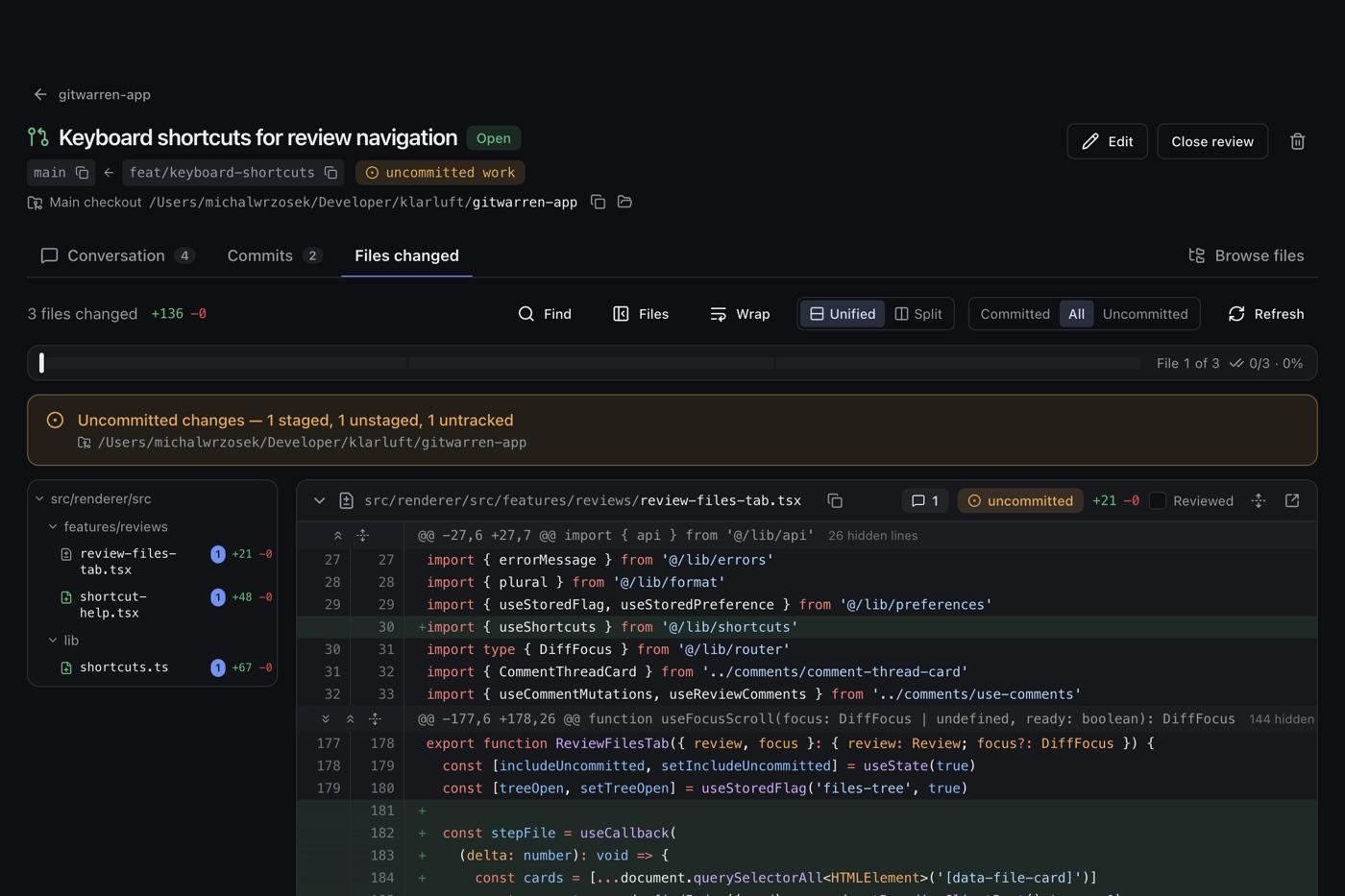Delete the review with the trash icon

tap(1297, 141)
